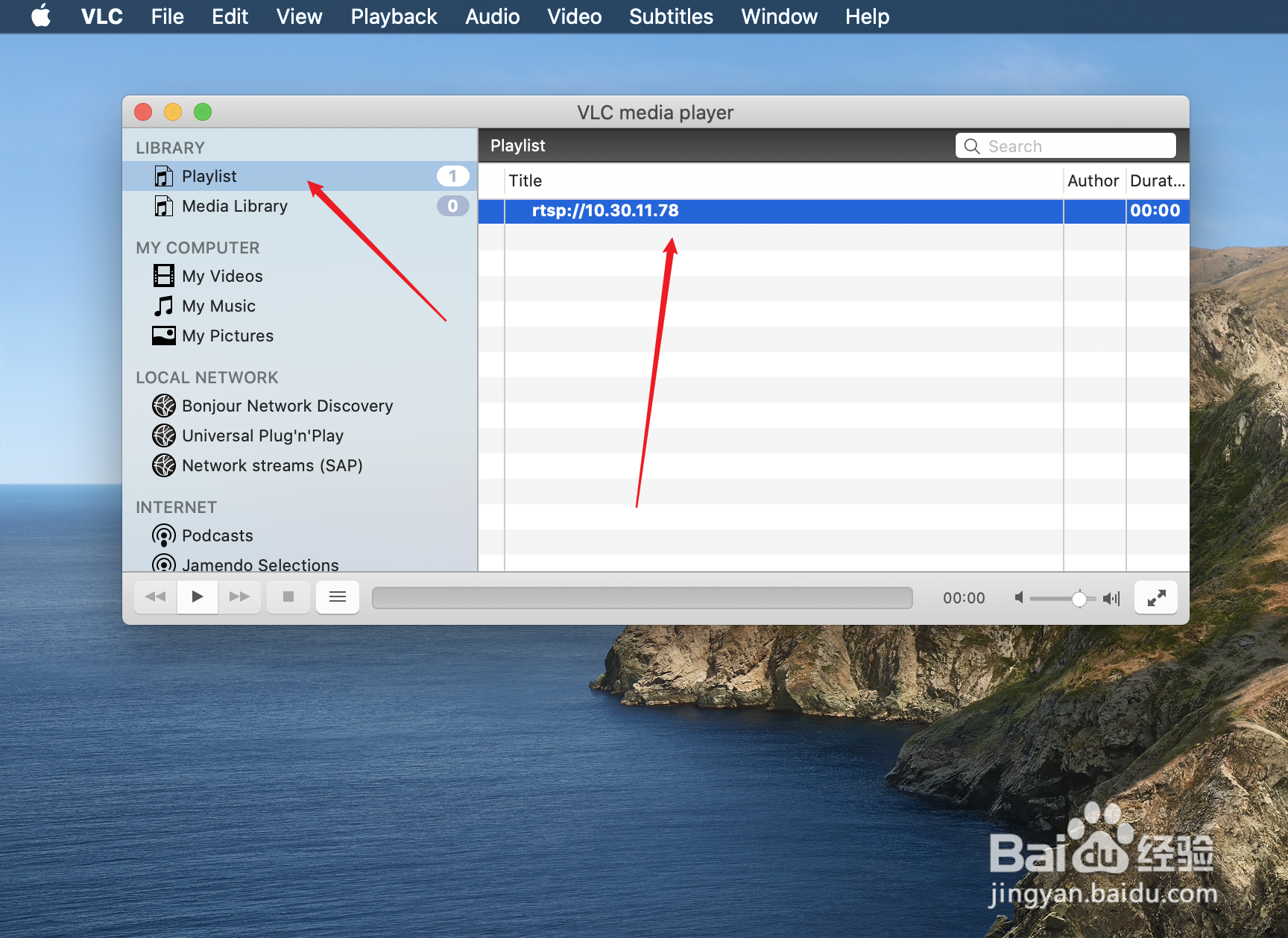Open Jamendo Selections under Internet
This screenshot has width=1288, height=938.
(x=300, y=563)
